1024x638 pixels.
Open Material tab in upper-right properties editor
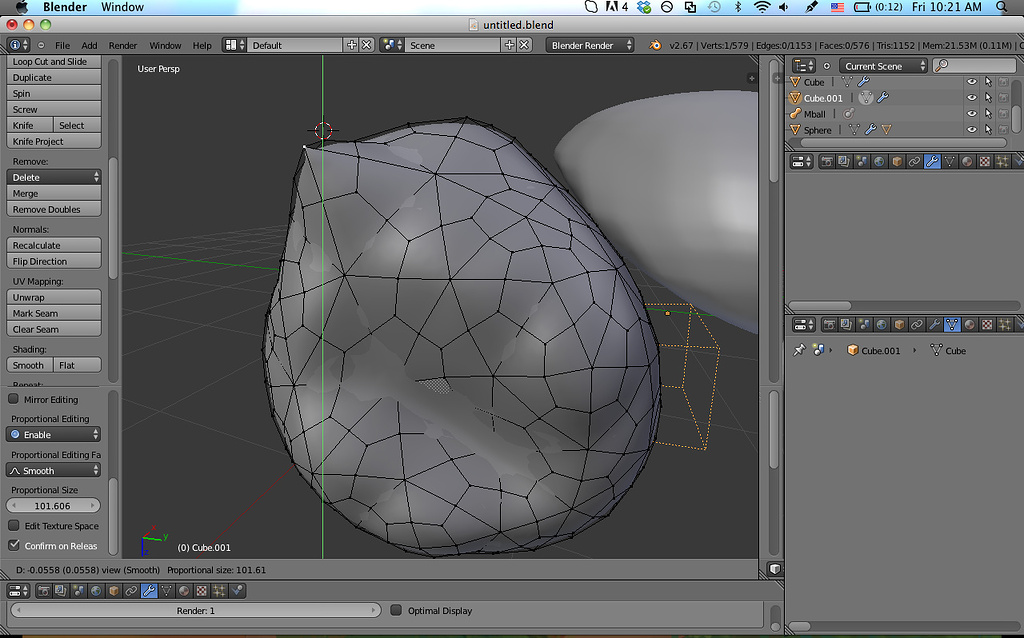967,161
